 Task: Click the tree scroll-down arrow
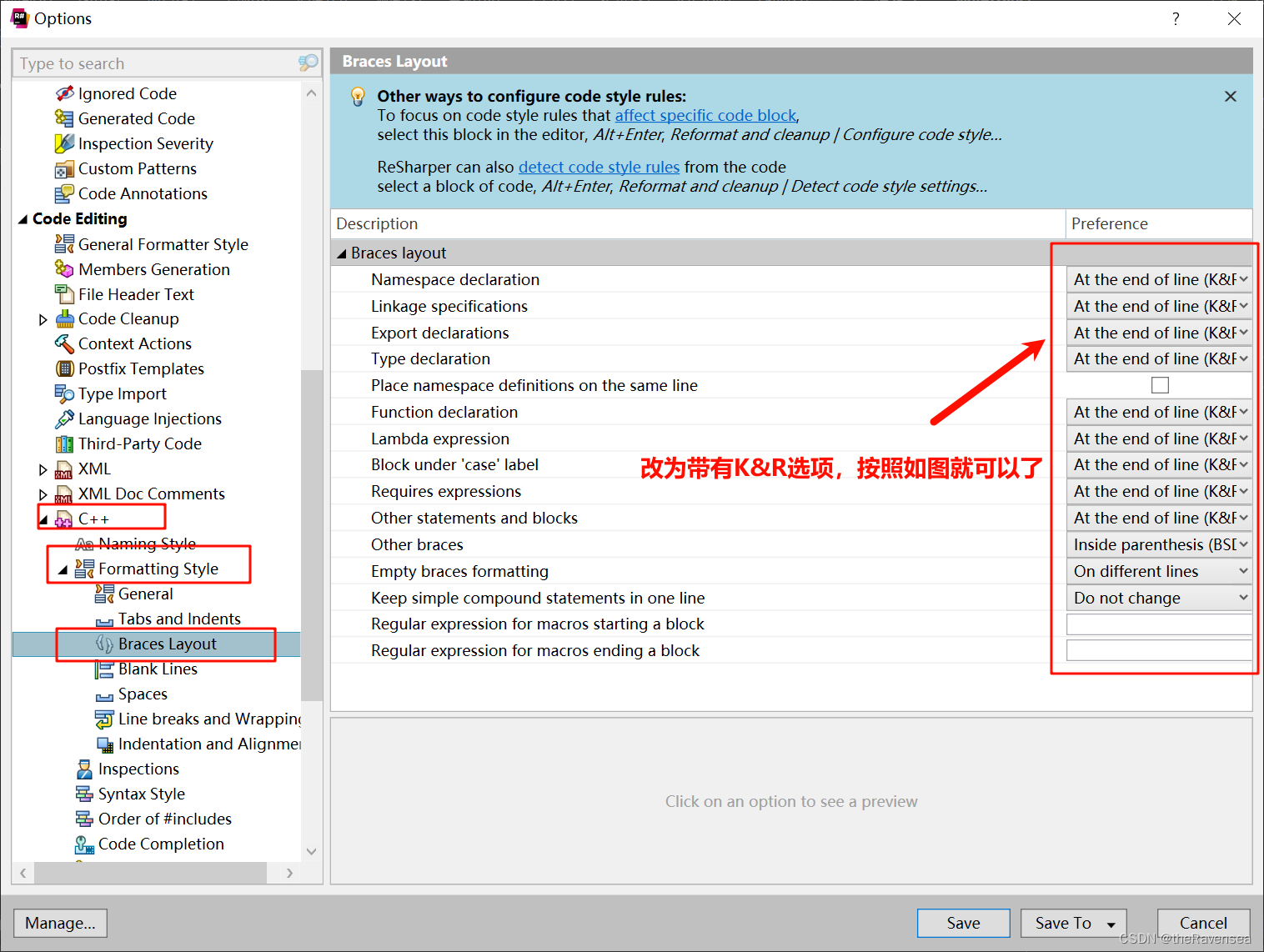[311, 851]
